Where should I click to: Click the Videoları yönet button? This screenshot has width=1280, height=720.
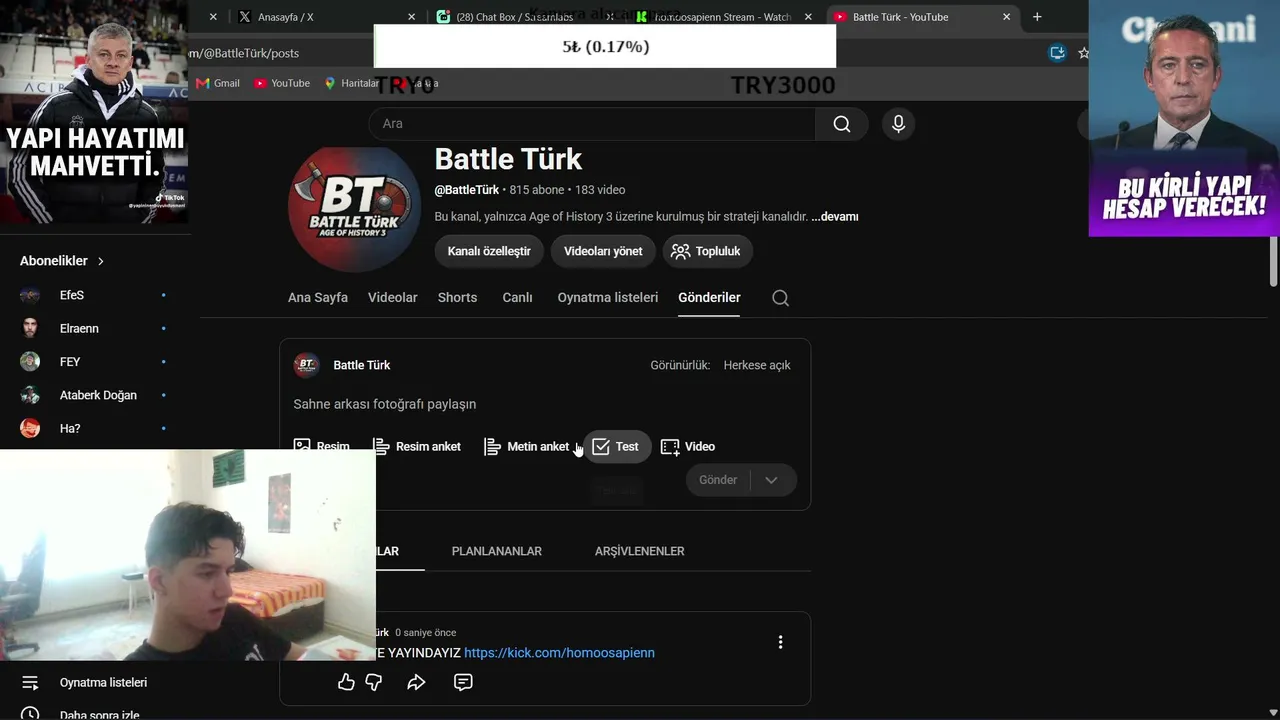pos(603,251)
